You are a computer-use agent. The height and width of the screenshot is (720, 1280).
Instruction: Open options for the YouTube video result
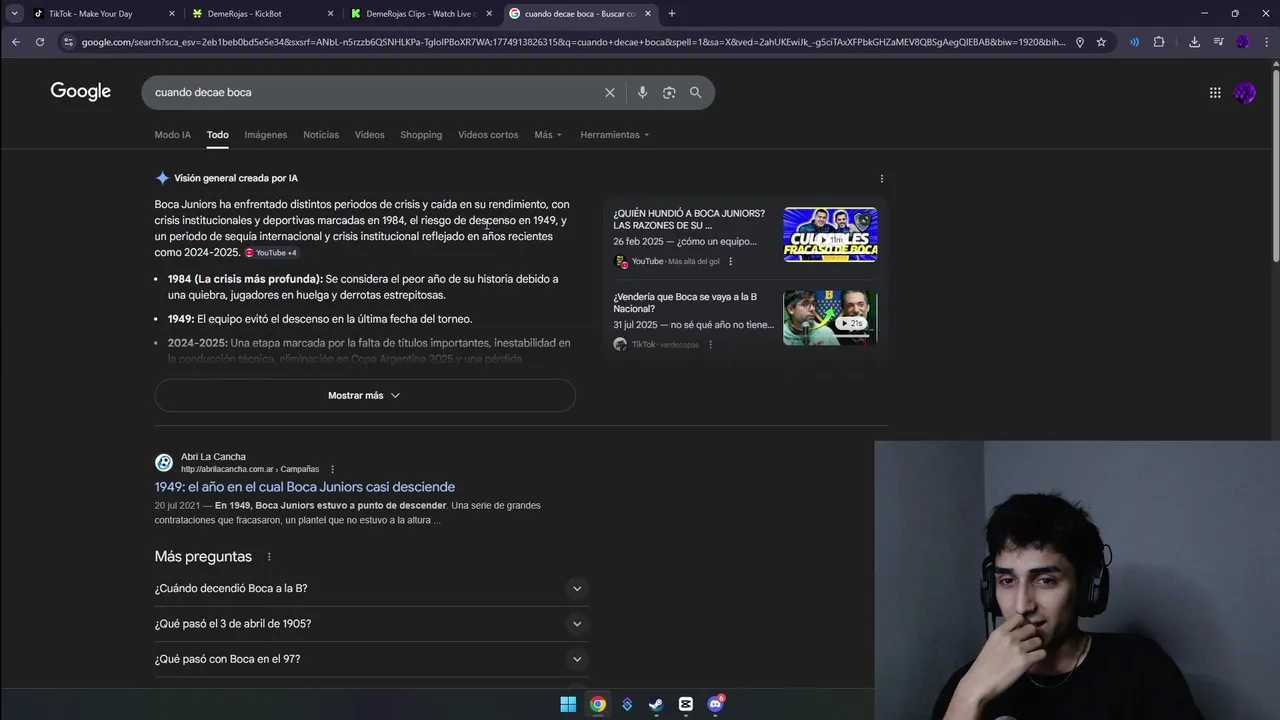click(731, 261)
